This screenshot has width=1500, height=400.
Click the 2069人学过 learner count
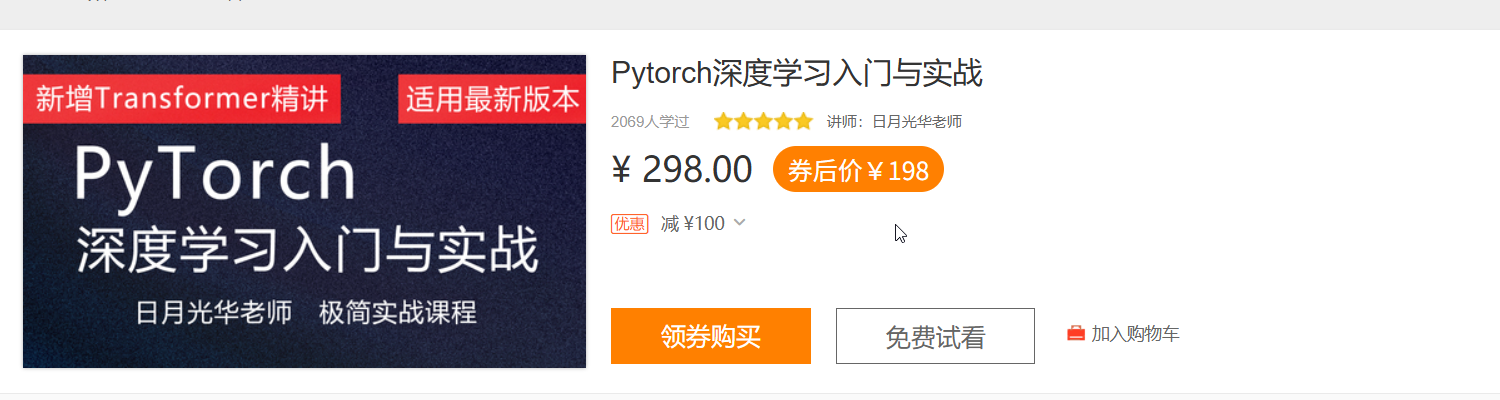(x=650, y=122)
